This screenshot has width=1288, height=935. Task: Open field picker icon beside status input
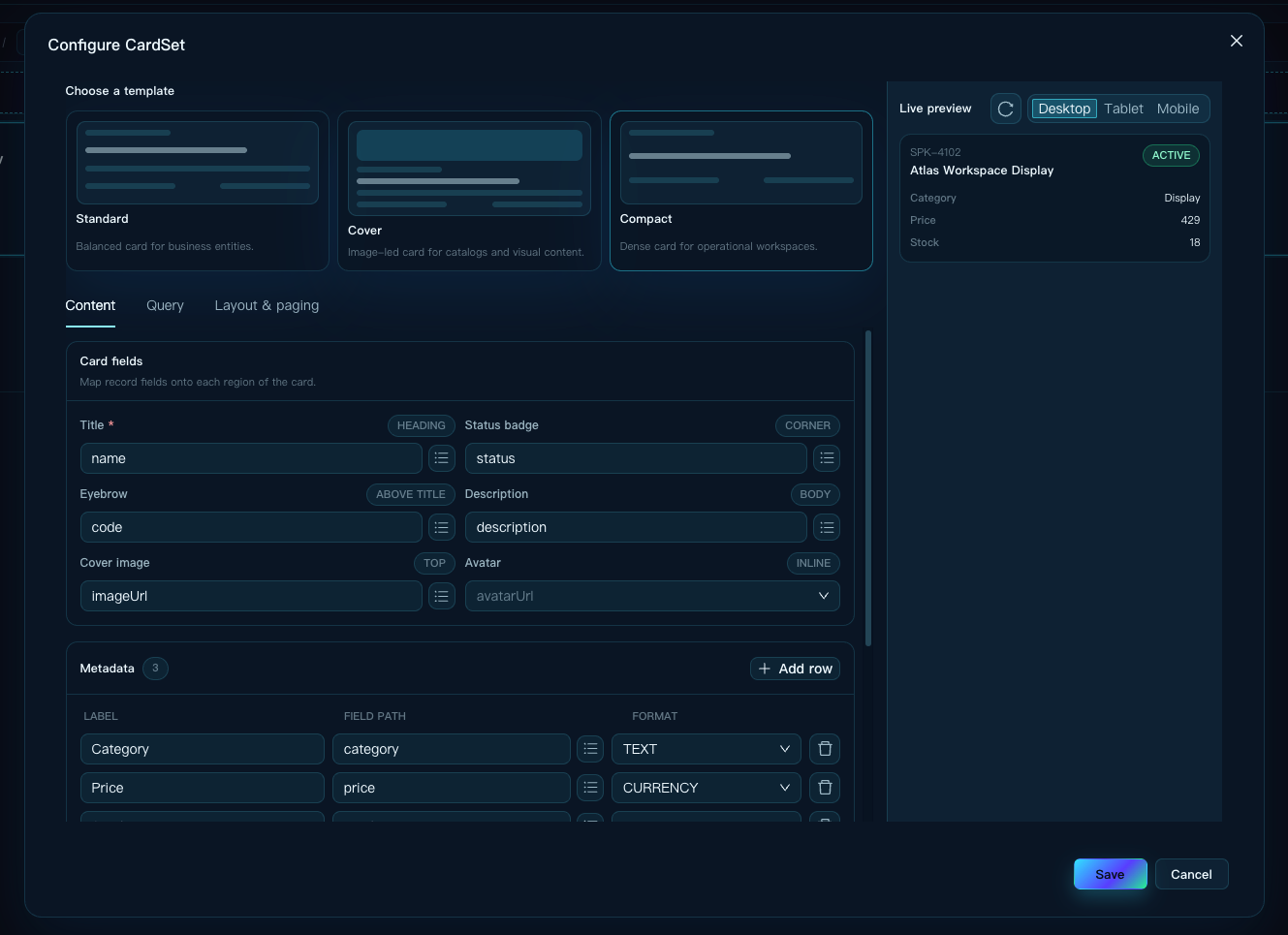point(827,458)
